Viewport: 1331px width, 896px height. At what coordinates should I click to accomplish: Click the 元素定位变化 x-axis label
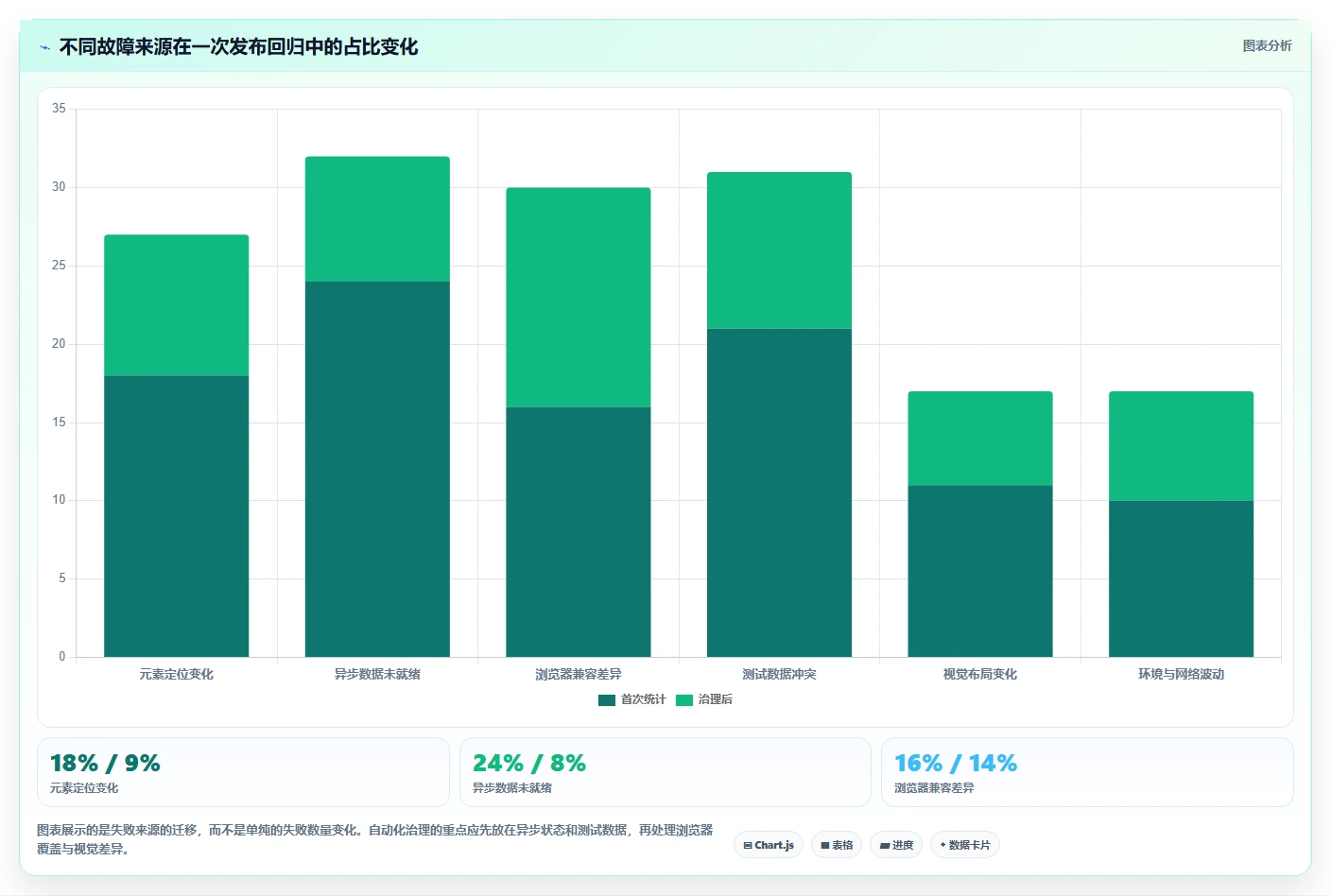click(x=177, y=674)
